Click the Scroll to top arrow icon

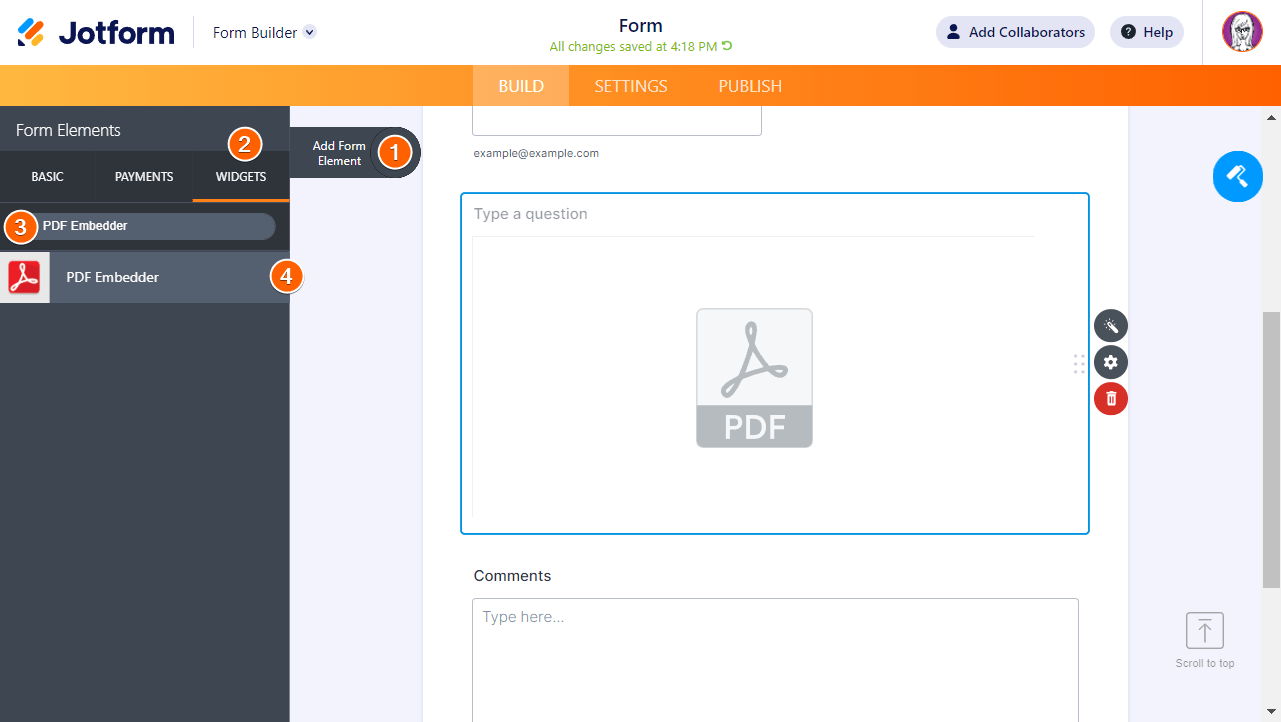click(1204, 630)
